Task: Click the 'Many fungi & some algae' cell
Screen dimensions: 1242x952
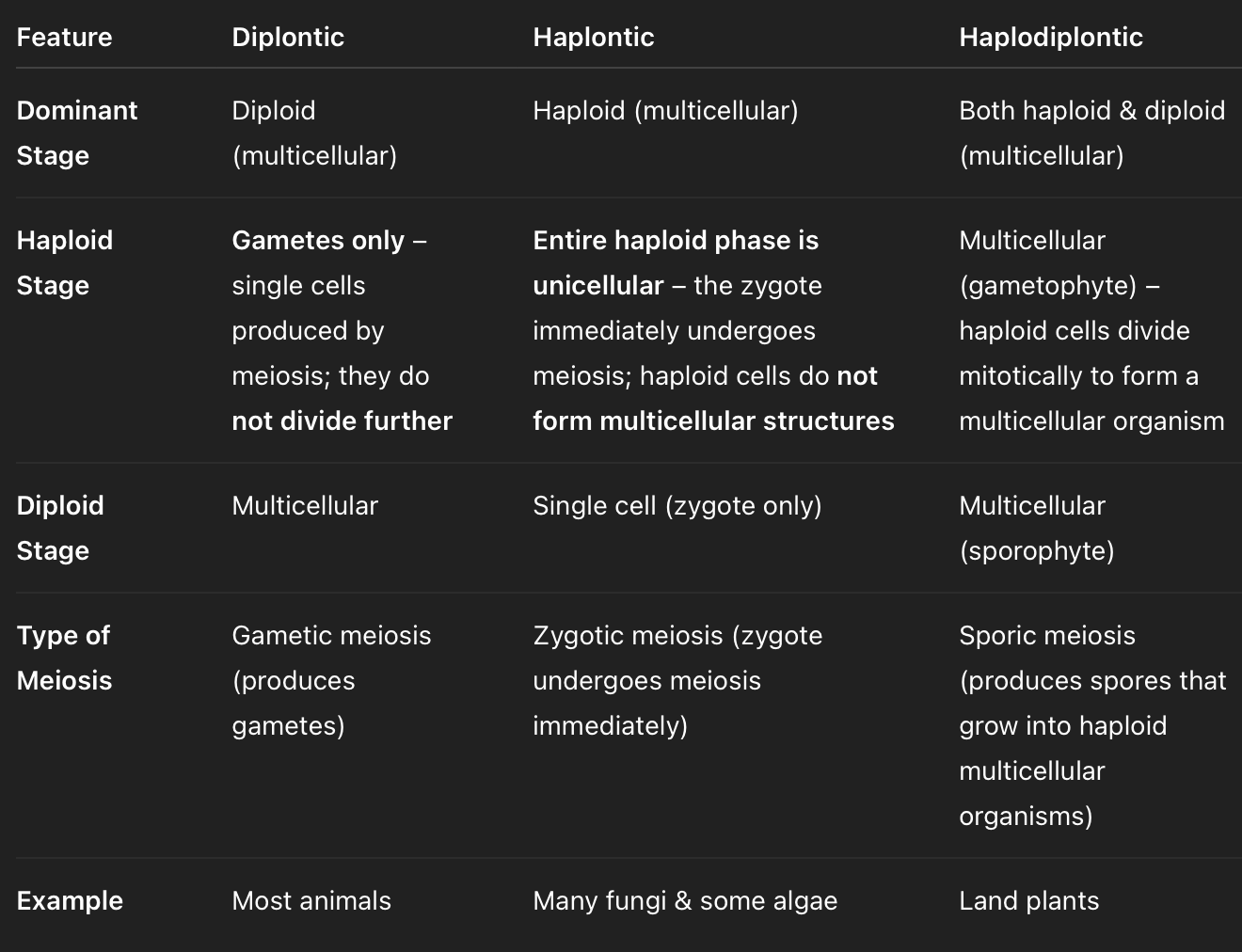Action: coord(685,900)
